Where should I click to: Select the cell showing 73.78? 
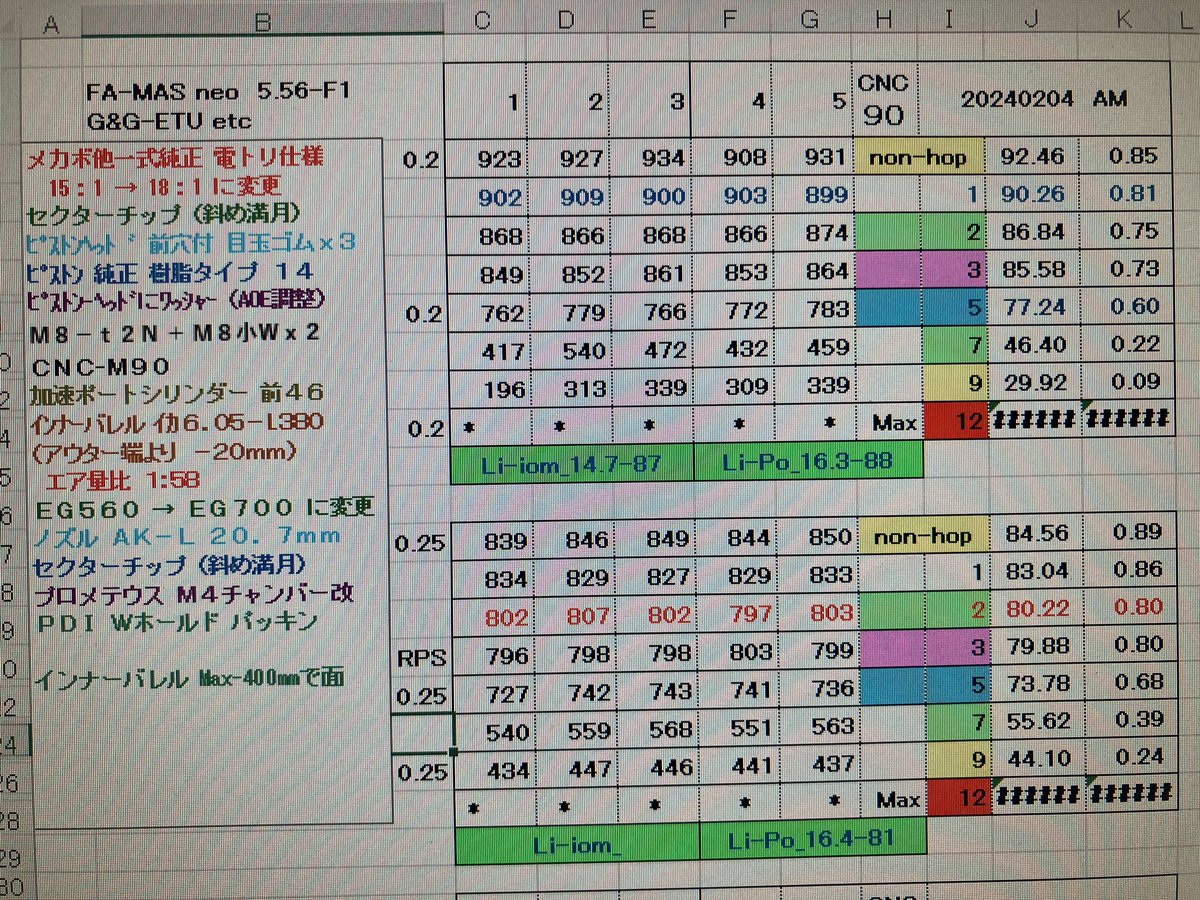1040,683
